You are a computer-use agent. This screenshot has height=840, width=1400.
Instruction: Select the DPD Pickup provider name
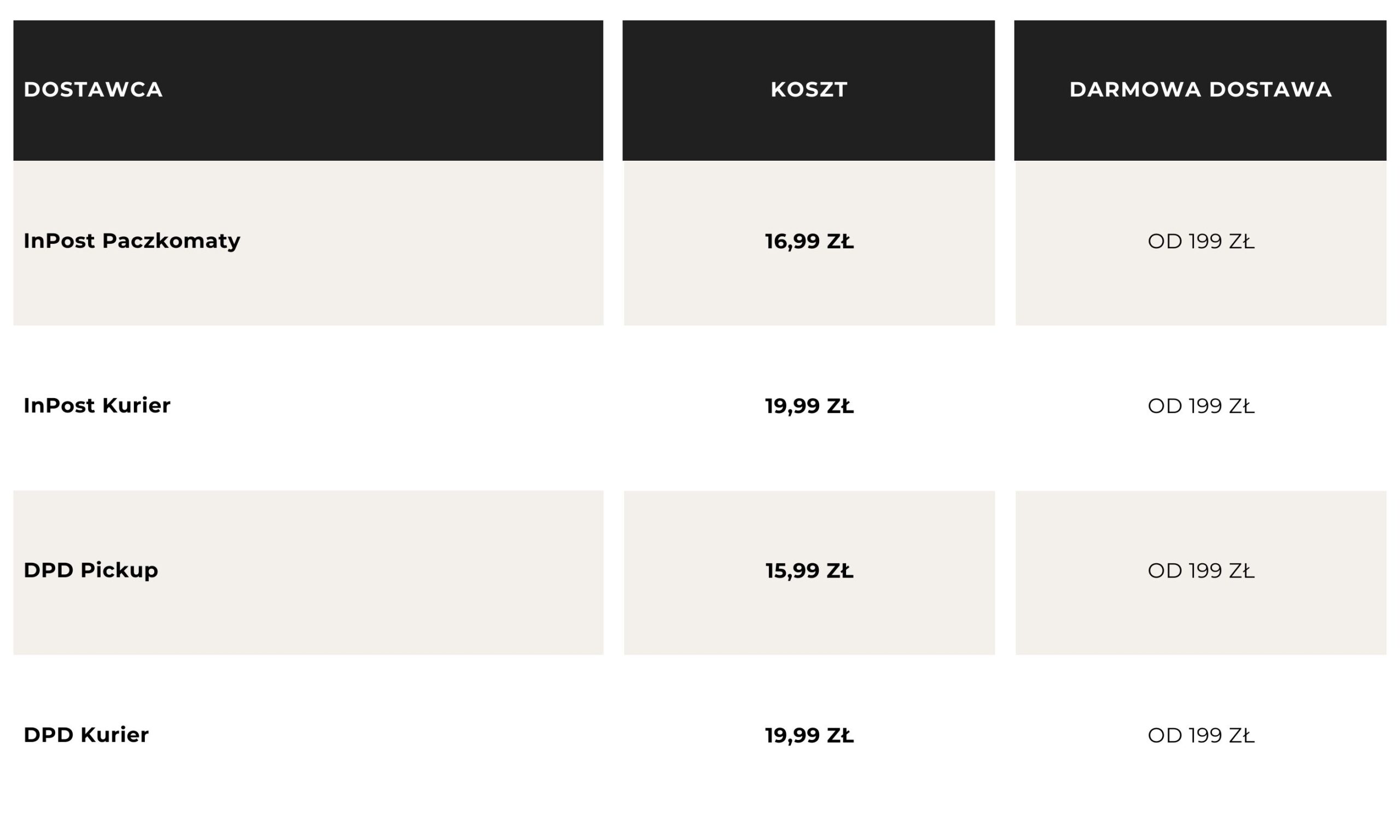[x=91, y=570]
